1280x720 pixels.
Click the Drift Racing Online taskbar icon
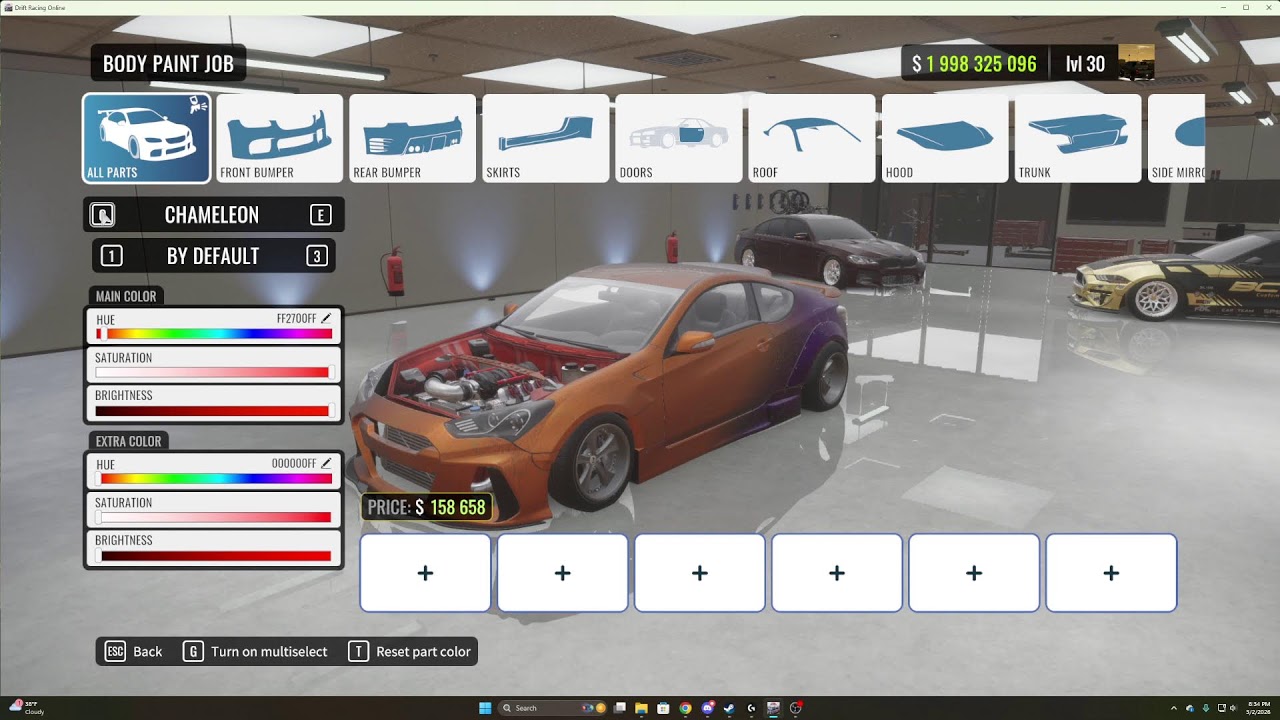pos(773,708)
